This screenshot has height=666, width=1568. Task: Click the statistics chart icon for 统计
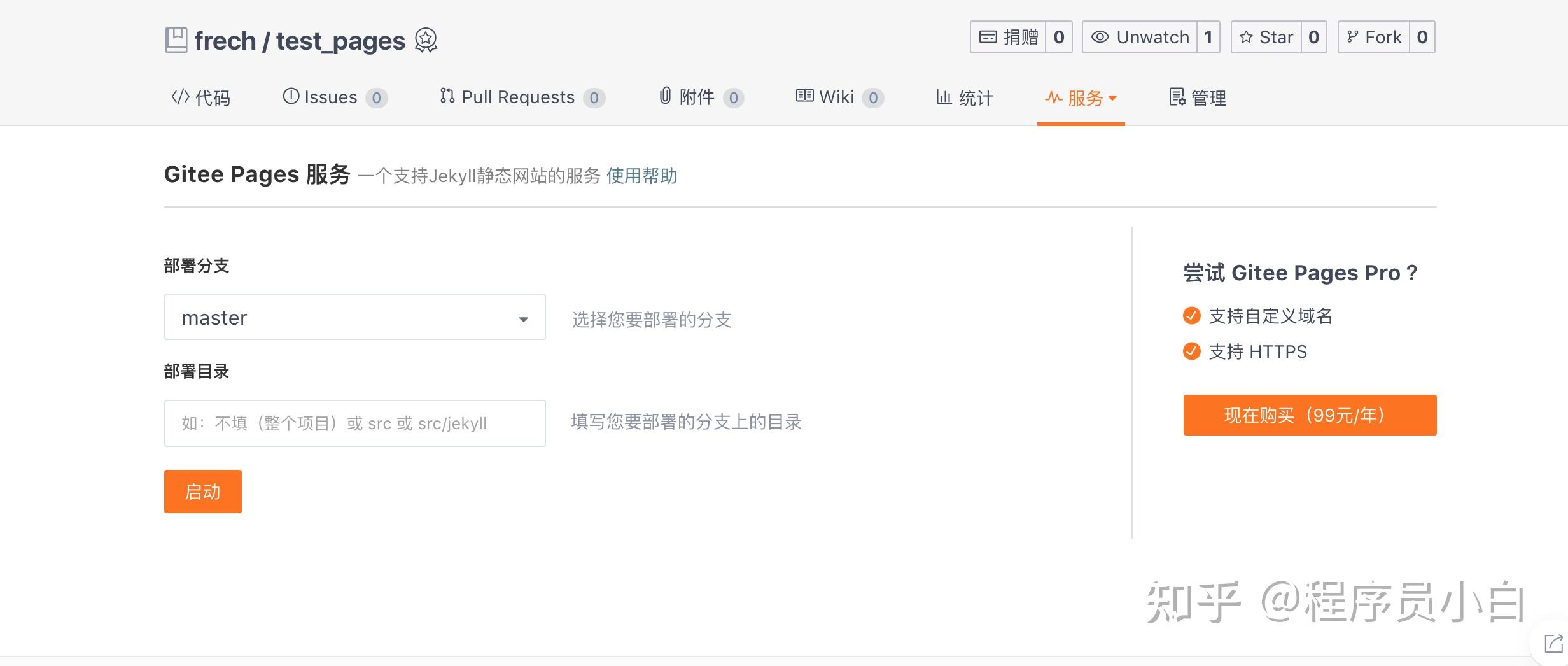[x=944, y=97]
